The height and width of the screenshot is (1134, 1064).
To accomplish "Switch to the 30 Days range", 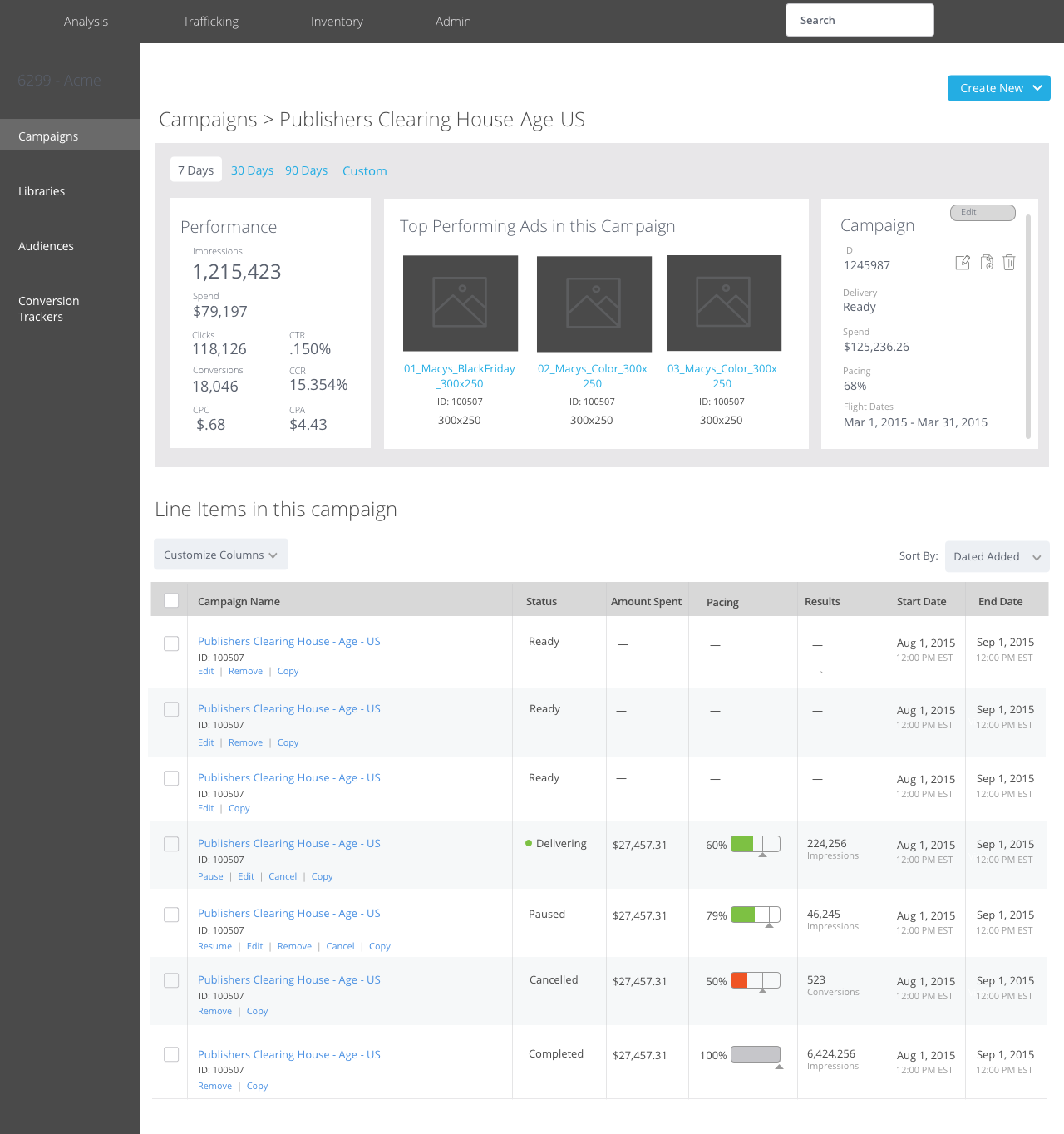I will (x=252, y=170).
